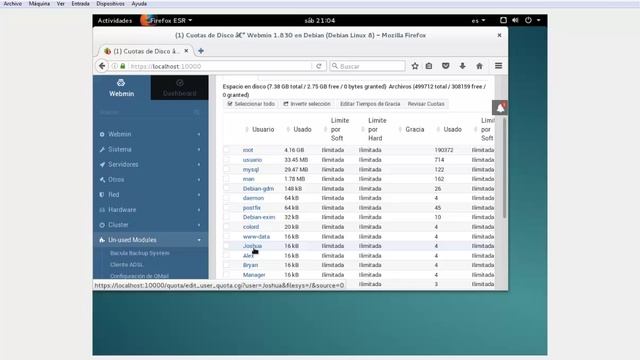Open the Bacula Backup System module
The image size is (640, 360).
coord(140,253)
